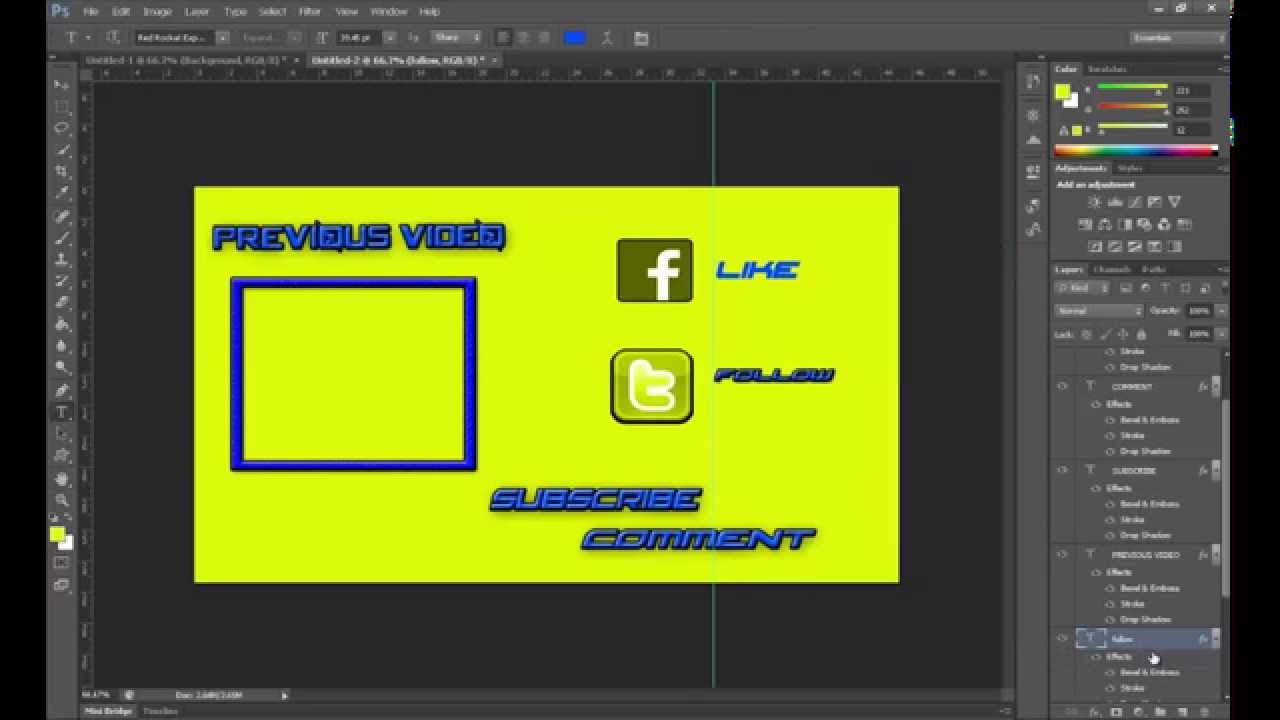Open the anti-aliasing Sharp dropdown

pos(456,38)
